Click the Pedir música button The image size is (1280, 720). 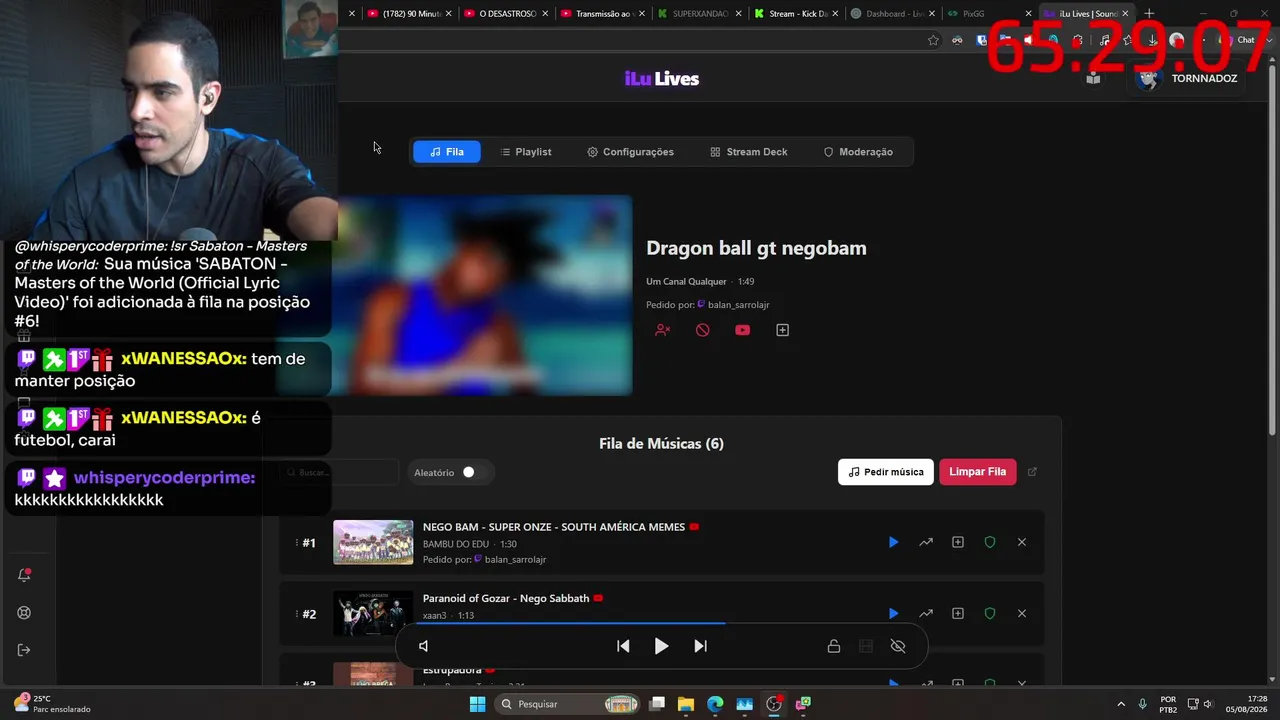886,472
